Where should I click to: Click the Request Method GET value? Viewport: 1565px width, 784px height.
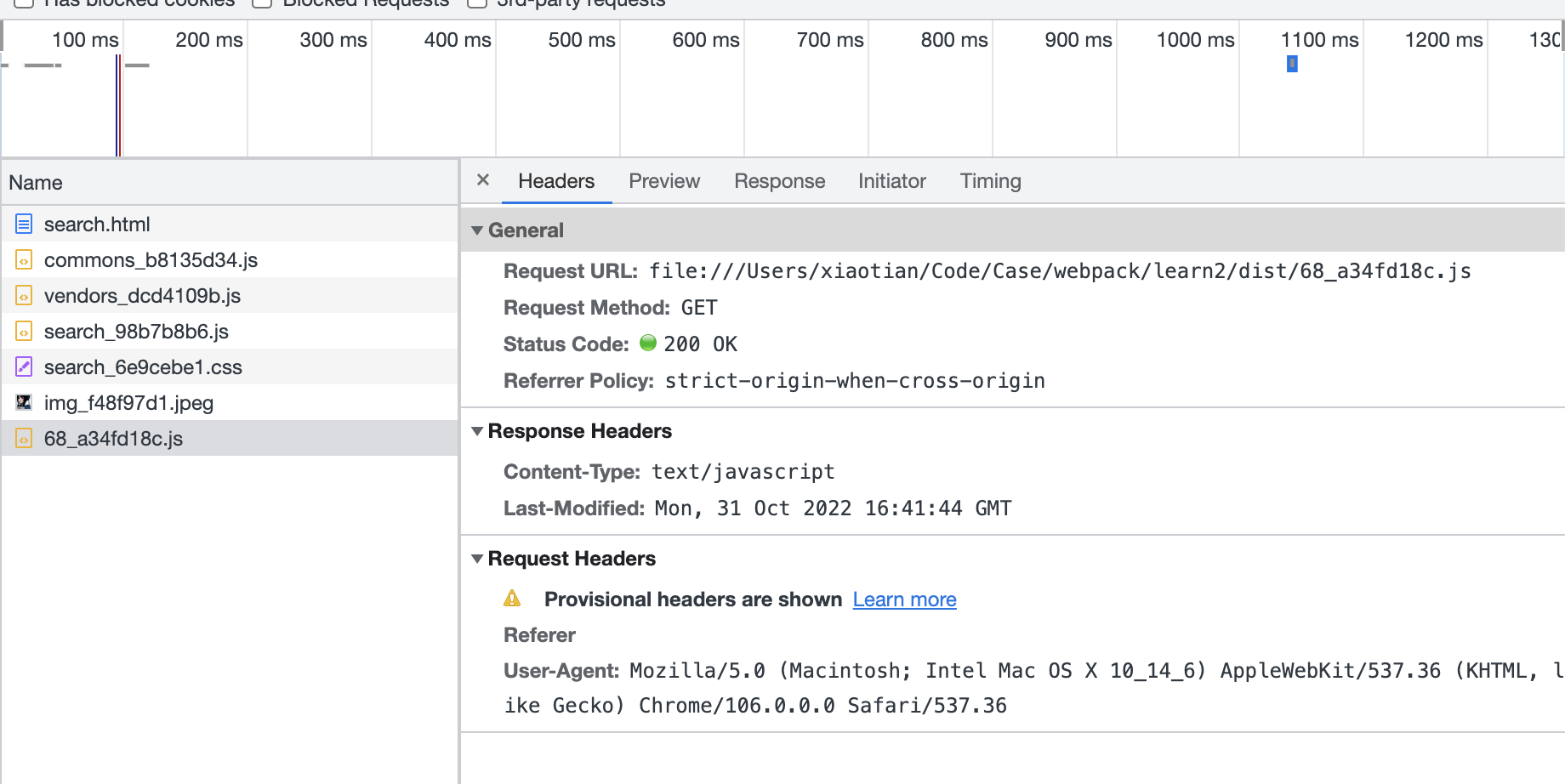(x=699, y=308)
